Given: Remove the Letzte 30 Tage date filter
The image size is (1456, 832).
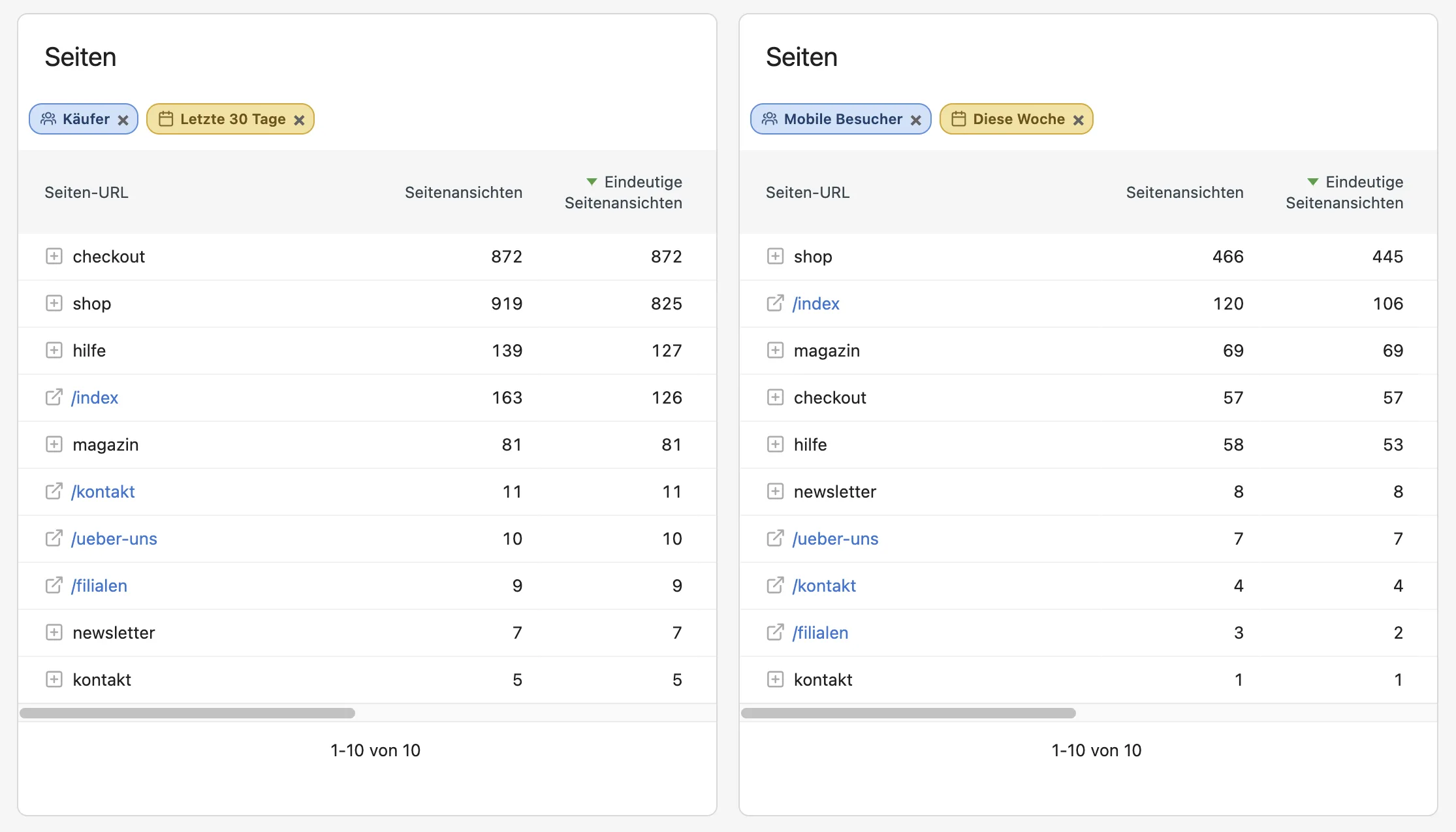Looking at the screenshot, I should point(299,120).
